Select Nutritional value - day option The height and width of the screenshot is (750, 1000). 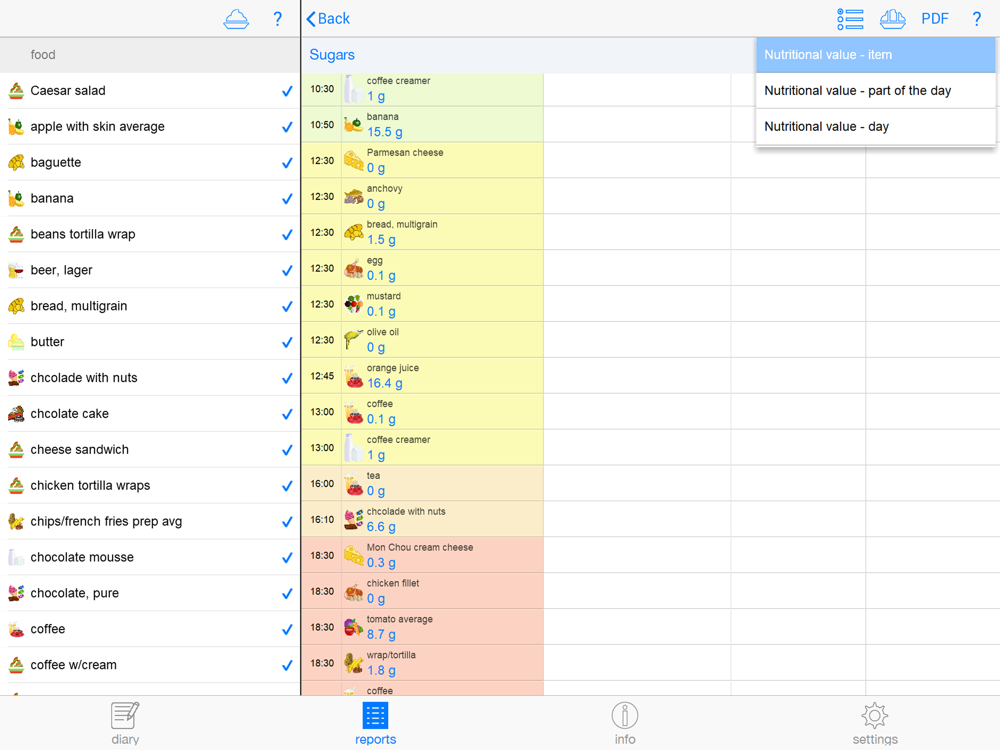(x=875, y=126)
